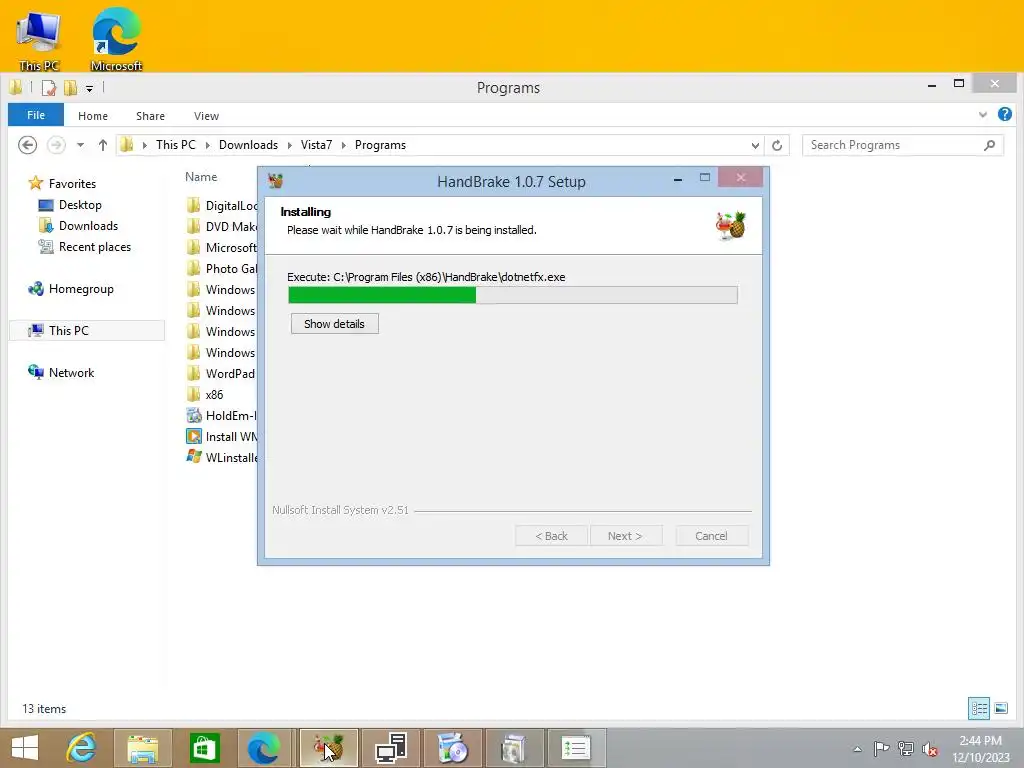This screenshot has height=768, width=1024.
Task: Open the disc installer taskbar icon
Action: 452,748
